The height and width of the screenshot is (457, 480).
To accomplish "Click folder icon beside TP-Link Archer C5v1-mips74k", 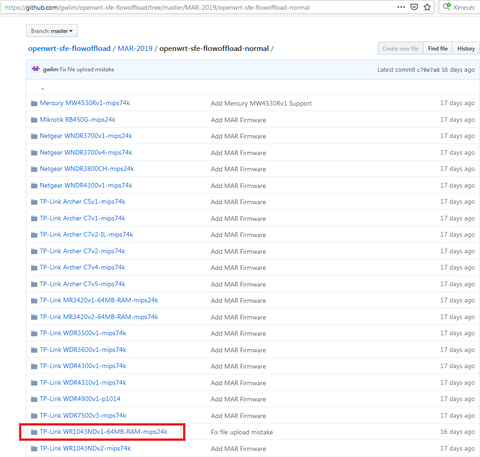I will tap(34, 202).
